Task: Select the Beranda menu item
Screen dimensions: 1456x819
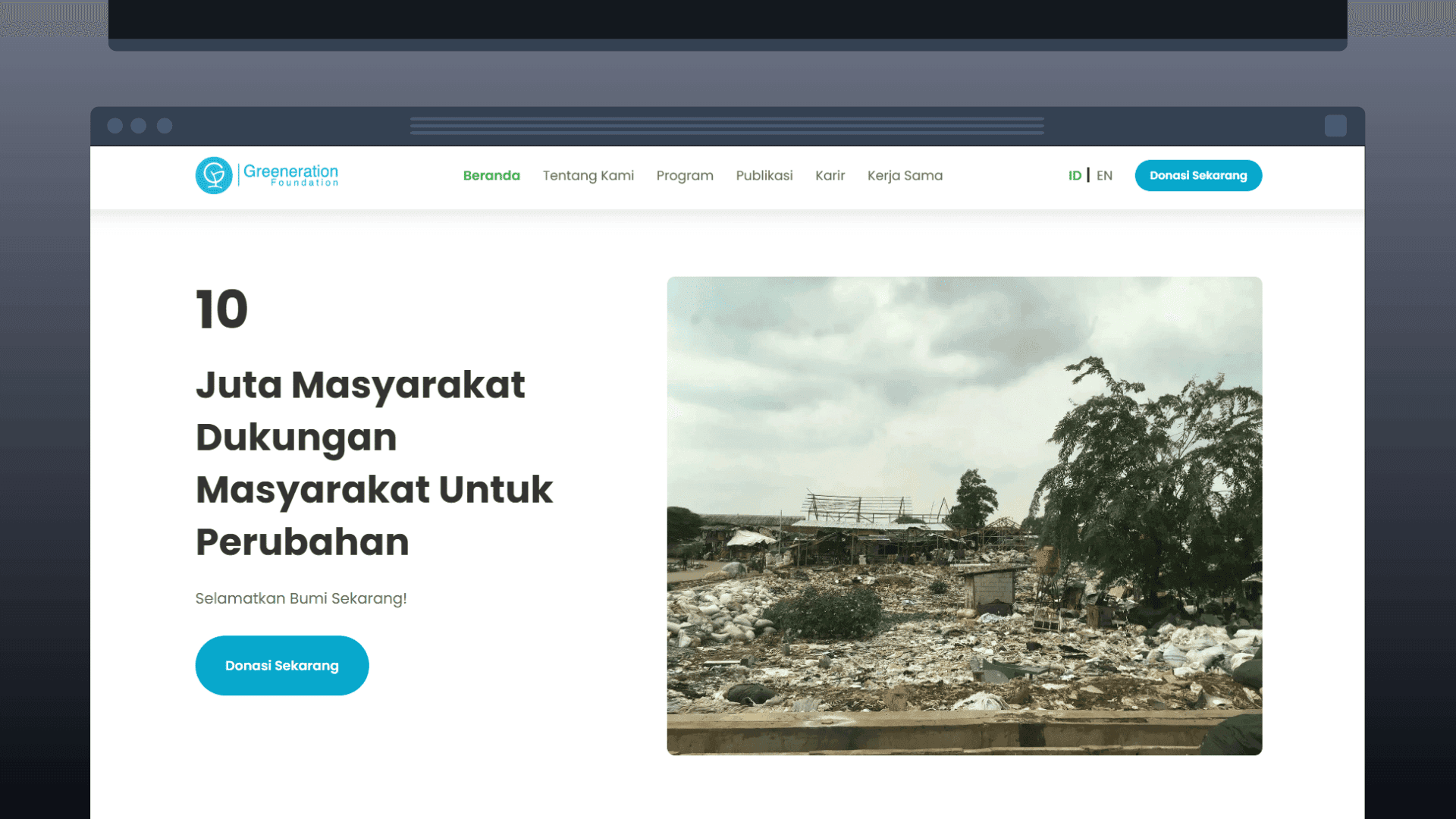Action: point(491,175)
